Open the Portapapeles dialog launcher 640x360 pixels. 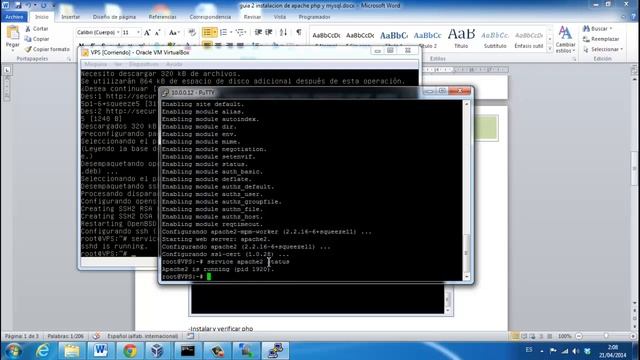pos(69,59)
